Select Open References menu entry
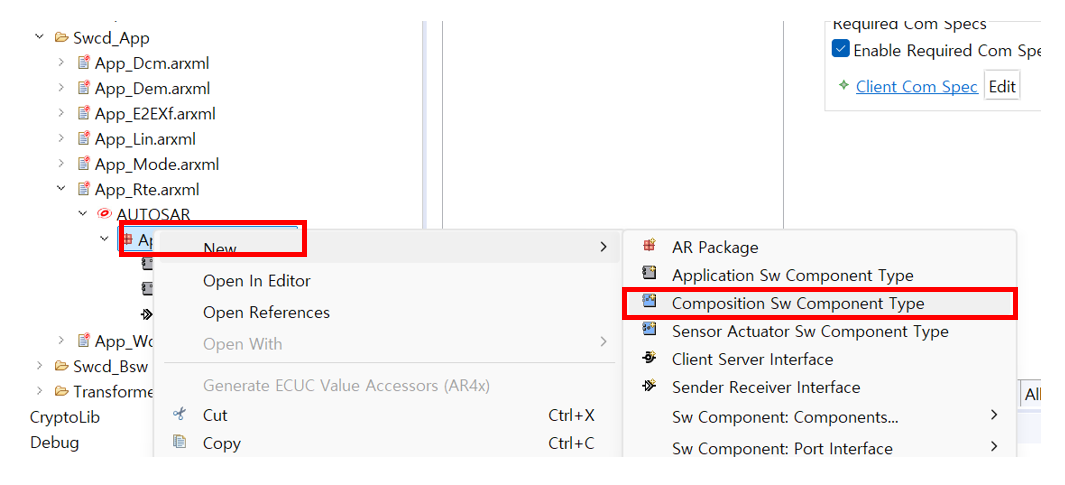Viewport: 1065px width, 485px height. pos(266,312)
